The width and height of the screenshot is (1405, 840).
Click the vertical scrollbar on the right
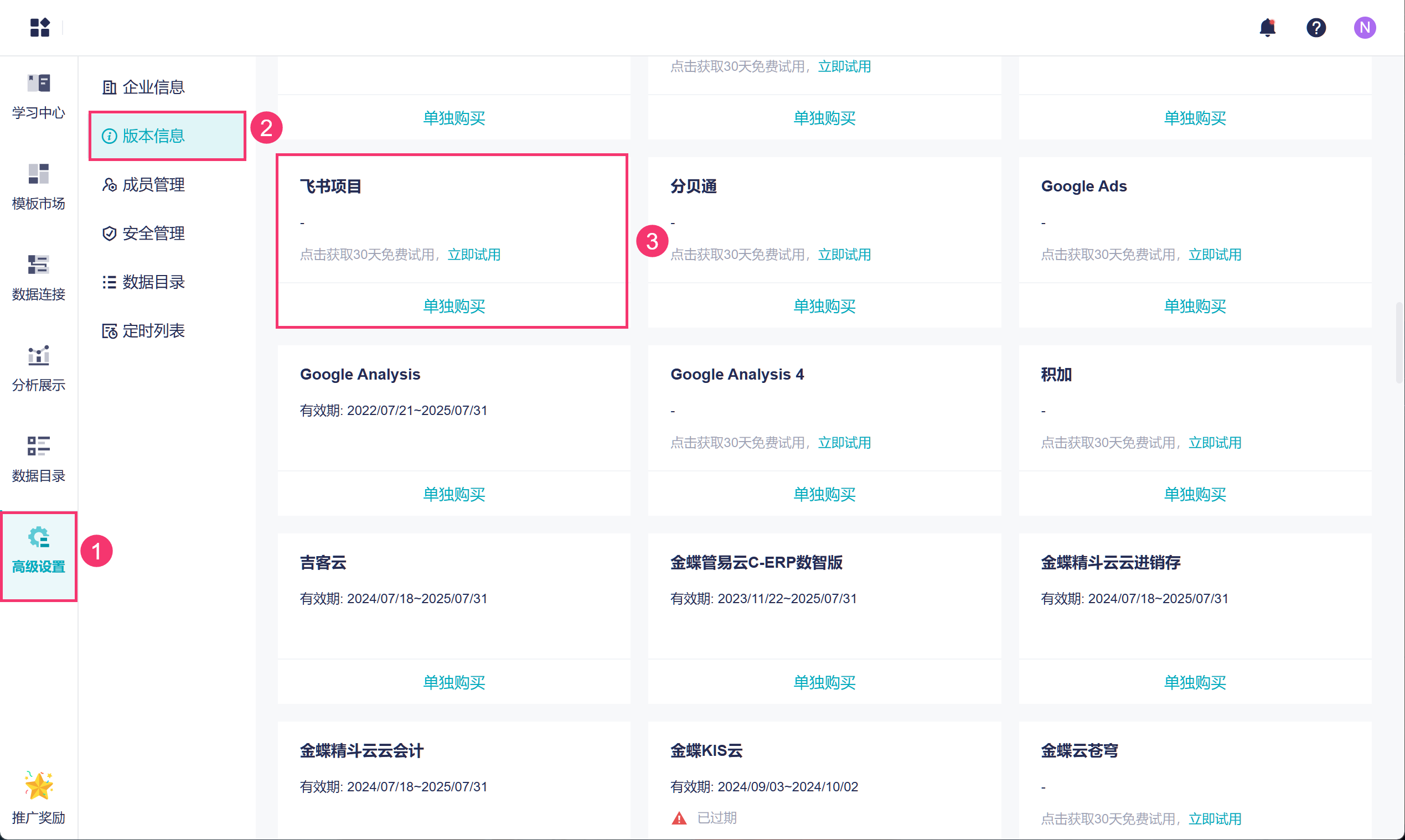[x=1399, y=343]
